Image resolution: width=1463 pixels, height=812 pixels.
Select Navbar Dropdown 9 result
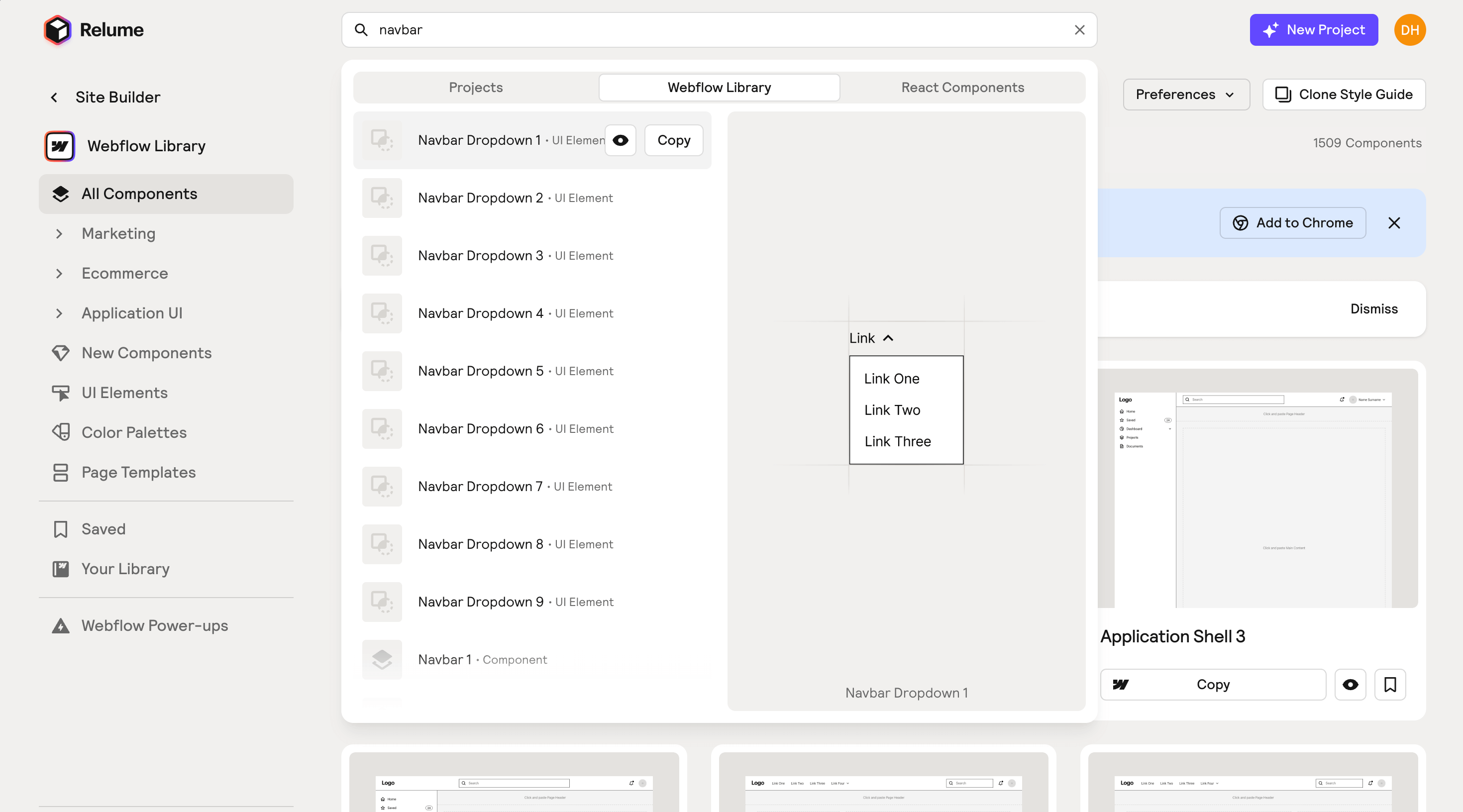(532, 602)
